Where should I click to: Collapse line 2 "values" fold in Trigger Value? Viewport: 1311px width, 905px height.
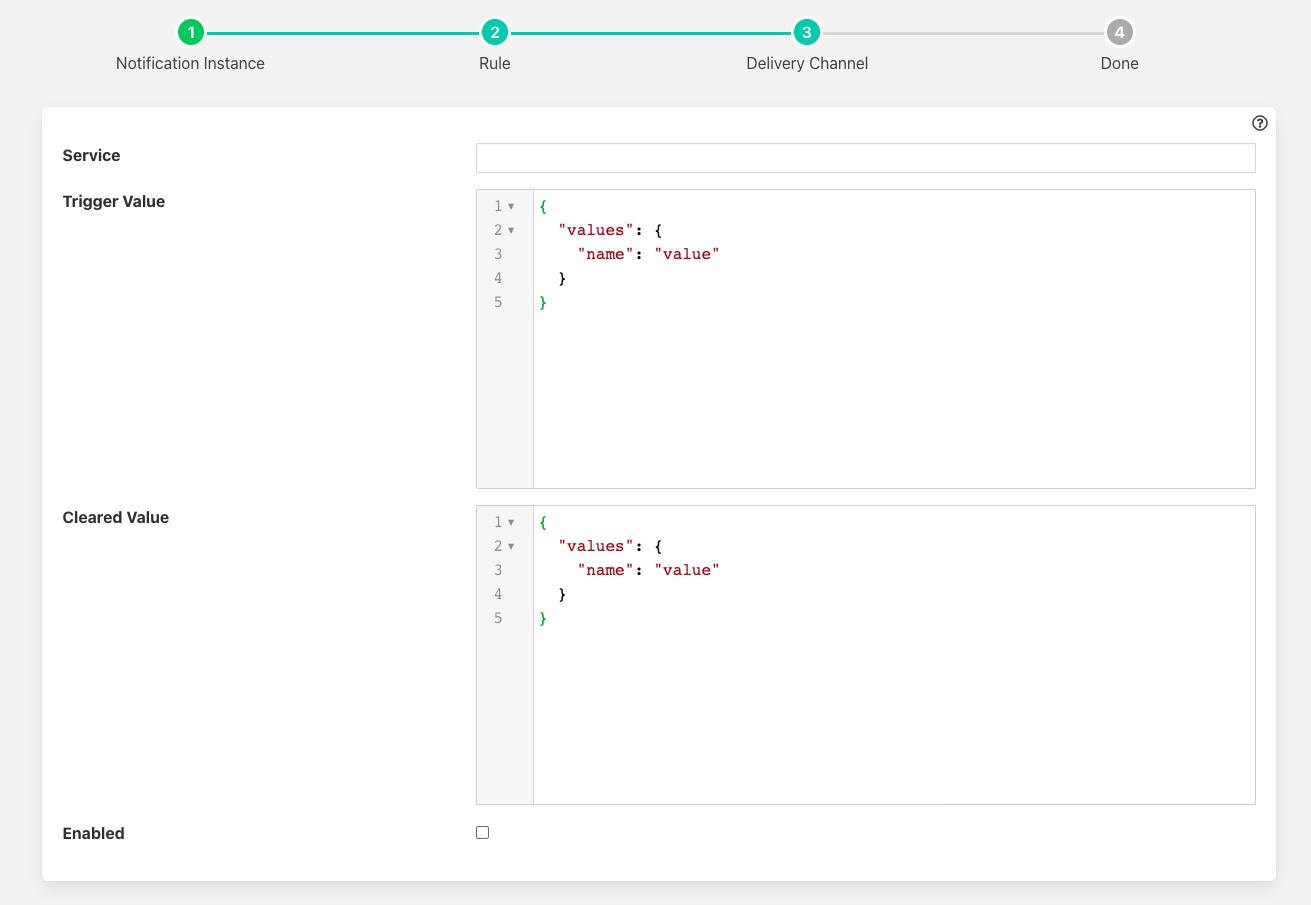(x=511, y=230)
